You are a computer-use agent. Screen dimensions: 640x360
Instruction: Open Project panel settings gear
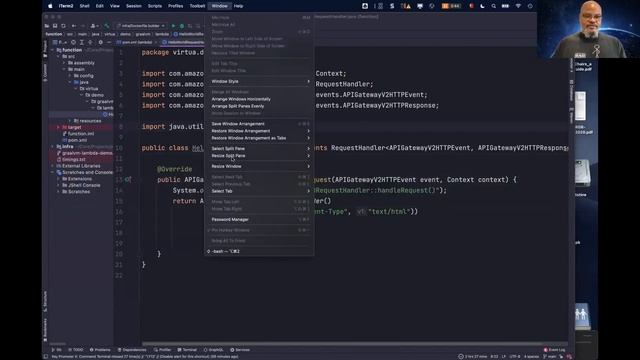100,42
